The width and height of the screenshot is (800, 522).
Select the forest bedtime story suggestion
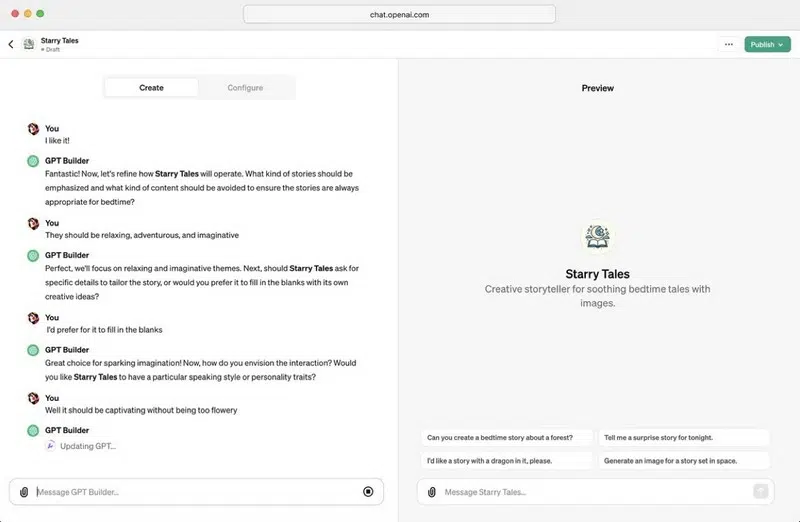click(x=506, y=437)
